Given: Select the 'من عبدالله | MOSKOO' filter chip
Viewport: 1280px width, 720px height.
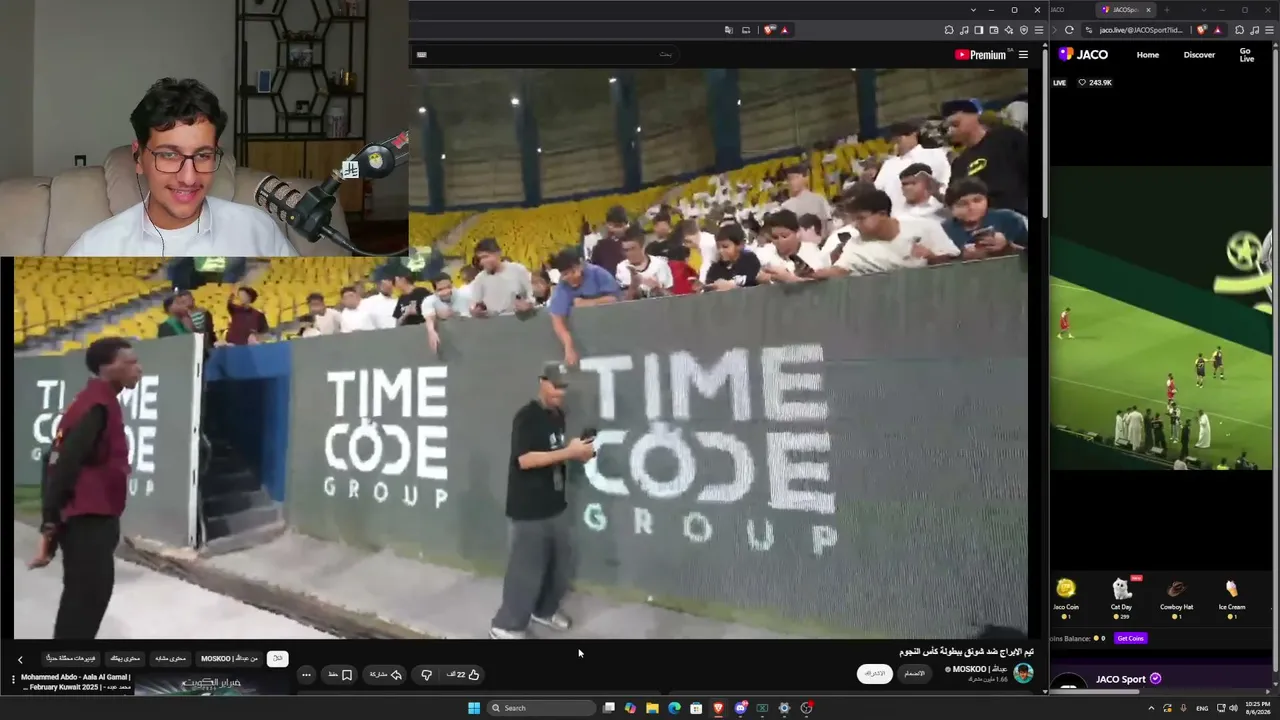Looking at the screenshot, I should point(229,659).
